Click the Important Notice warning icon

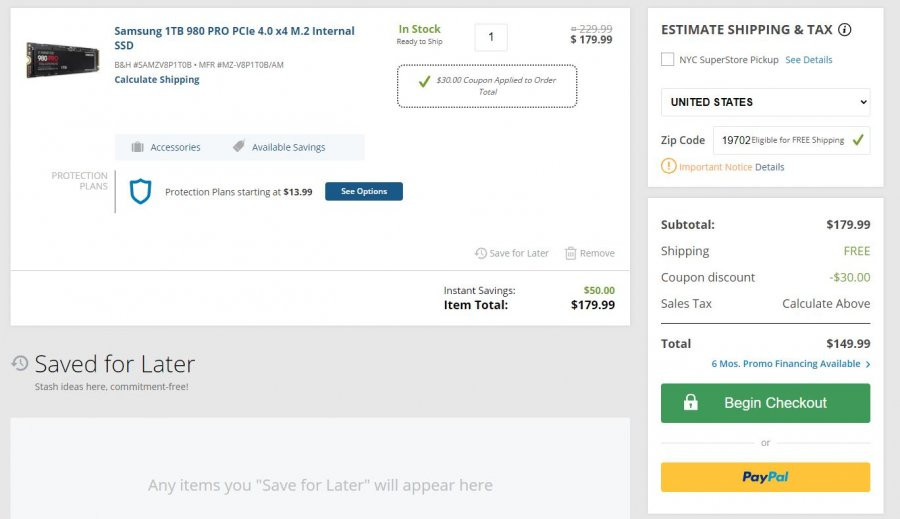click(668, 166)
